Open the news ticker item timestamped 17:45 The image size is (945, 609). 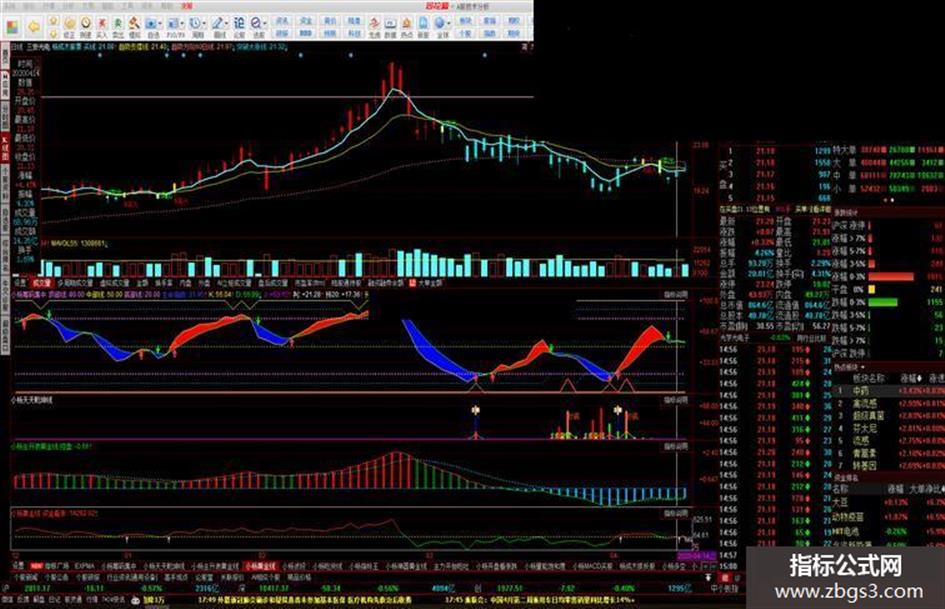tap(539, 601)
